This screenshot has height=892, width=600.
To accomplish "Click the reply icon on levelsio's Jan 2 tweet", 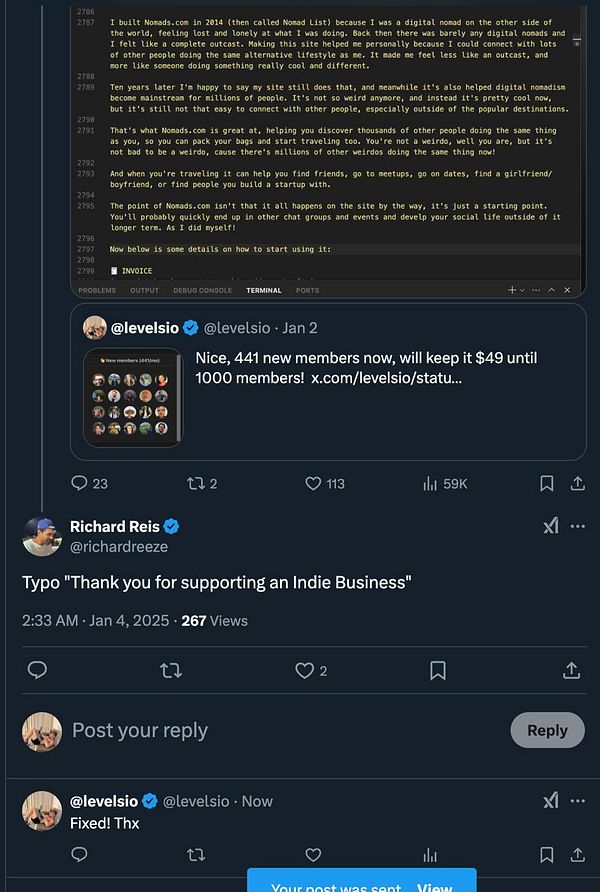I will click(78, 483).
